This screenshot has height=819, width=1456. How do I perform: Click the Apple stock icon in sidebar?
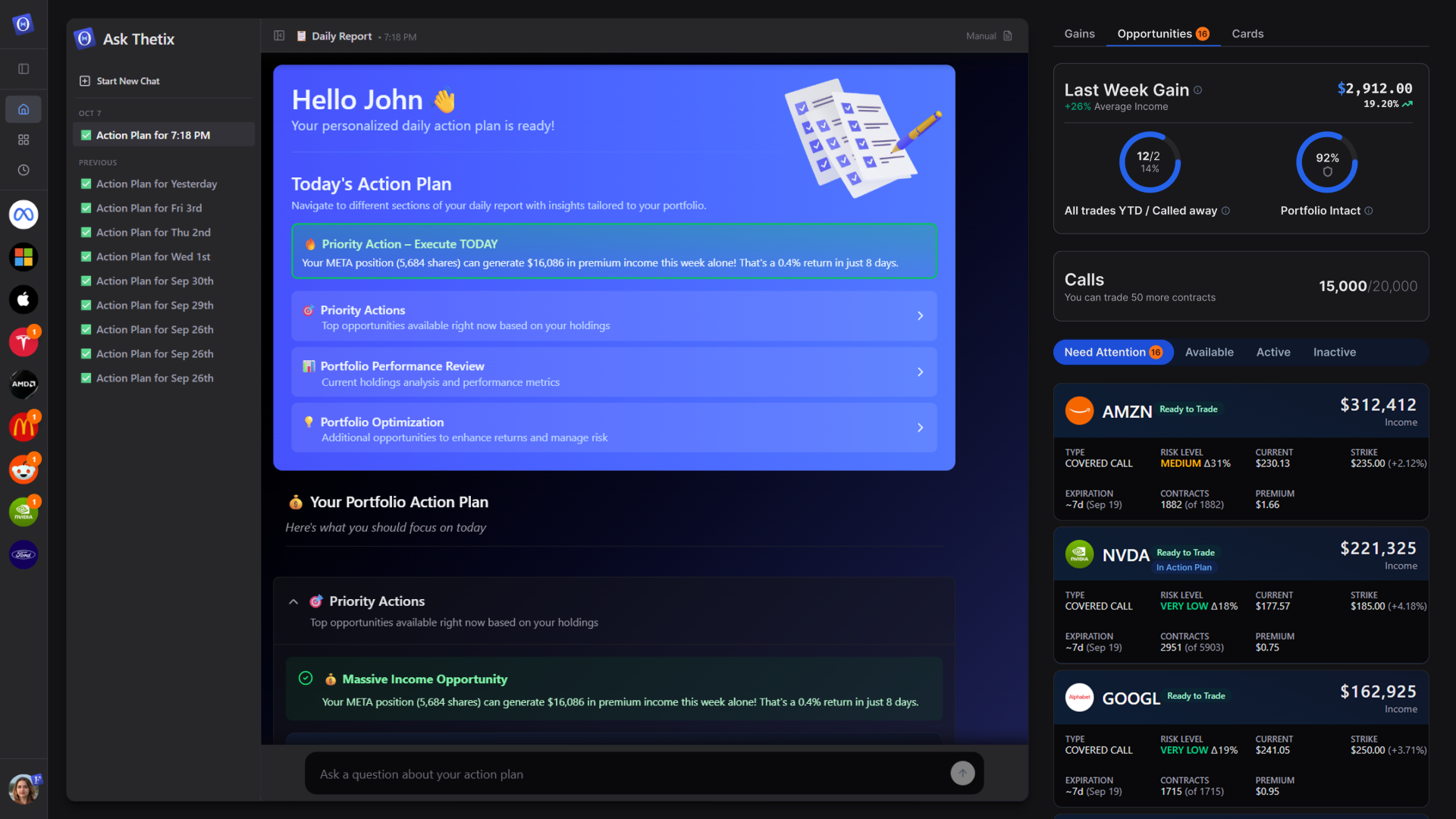click(x=24, y=300)
